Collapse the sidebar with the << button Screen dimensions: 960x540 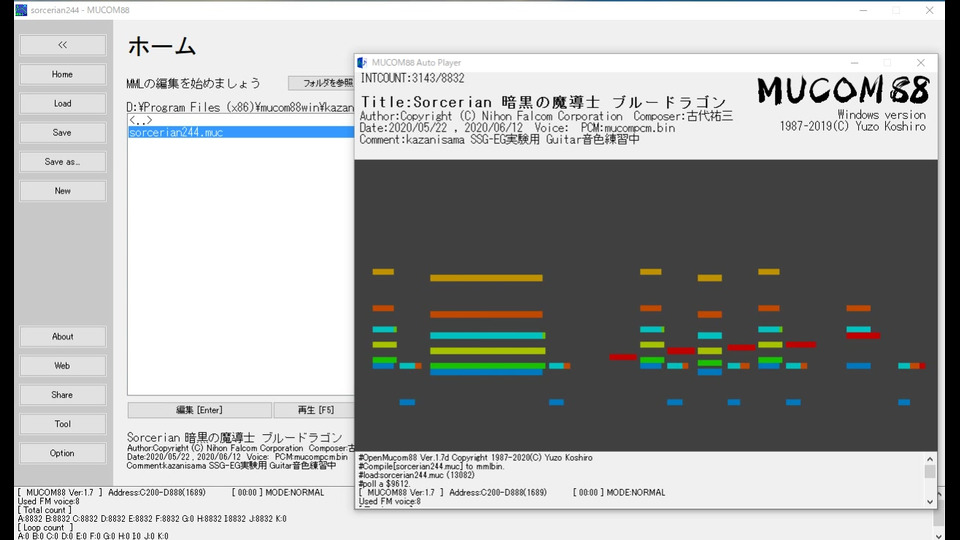[62, 45]
